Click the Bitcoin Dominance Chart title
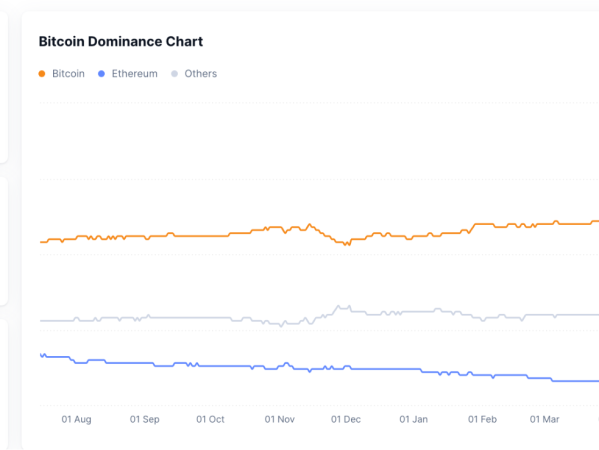The image size is (599, 450). (121, 41)
